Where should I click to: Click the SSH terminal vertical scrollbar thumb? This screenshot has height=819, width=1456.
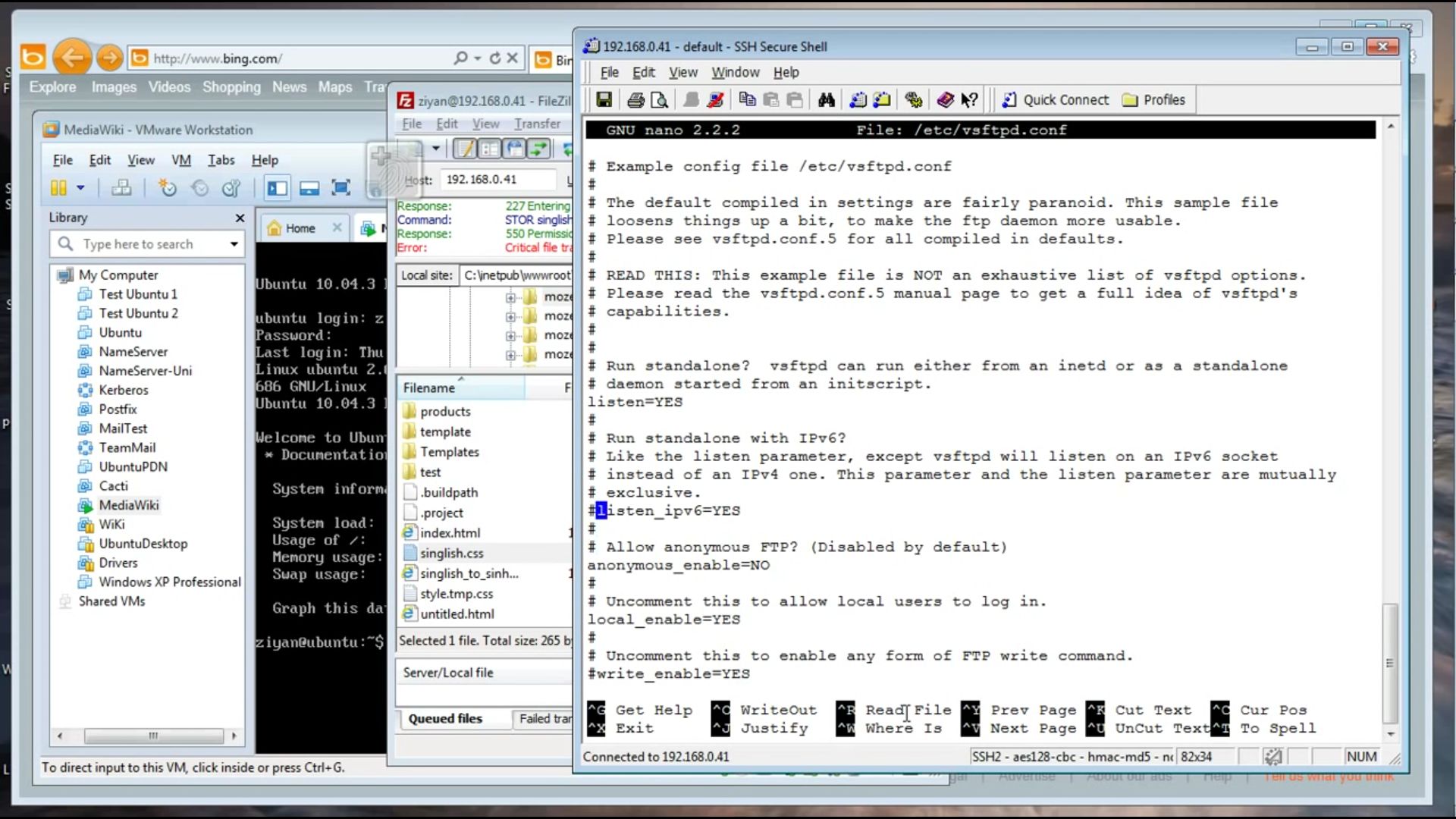coord(1389,663)
